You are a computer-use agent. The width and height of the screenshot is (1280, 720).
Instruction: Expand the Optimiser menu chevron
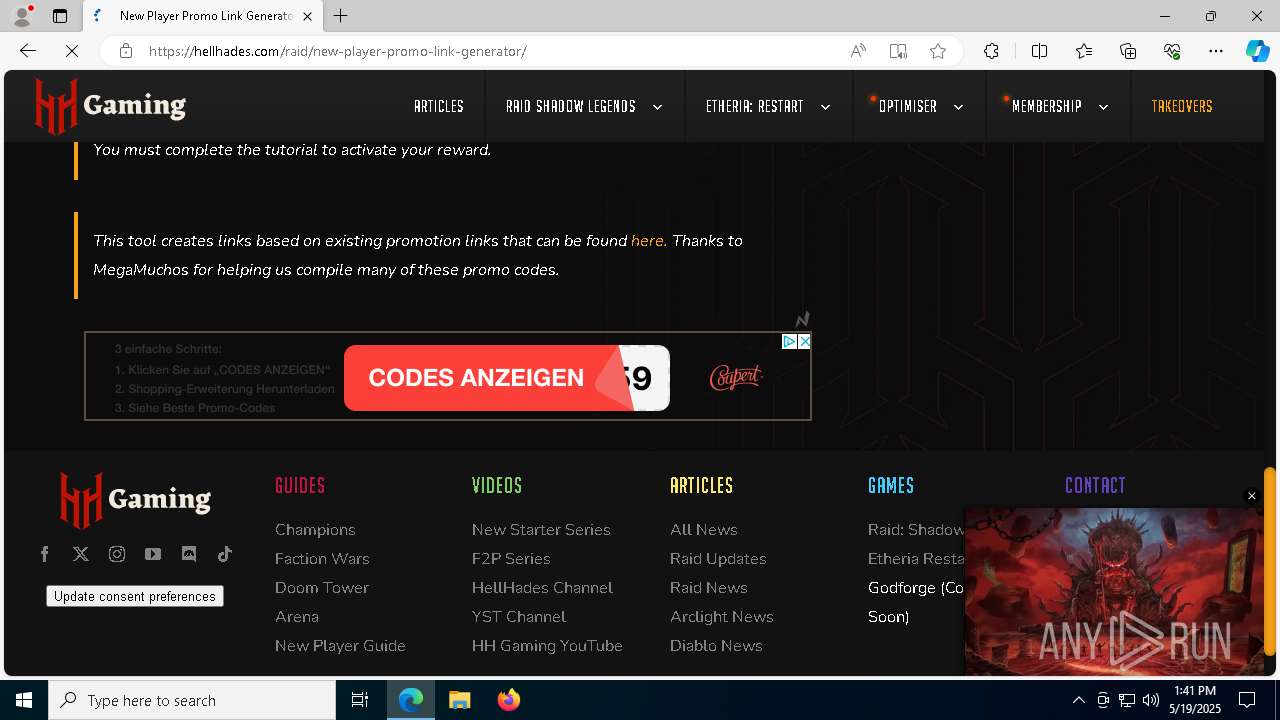coord(958,107)
